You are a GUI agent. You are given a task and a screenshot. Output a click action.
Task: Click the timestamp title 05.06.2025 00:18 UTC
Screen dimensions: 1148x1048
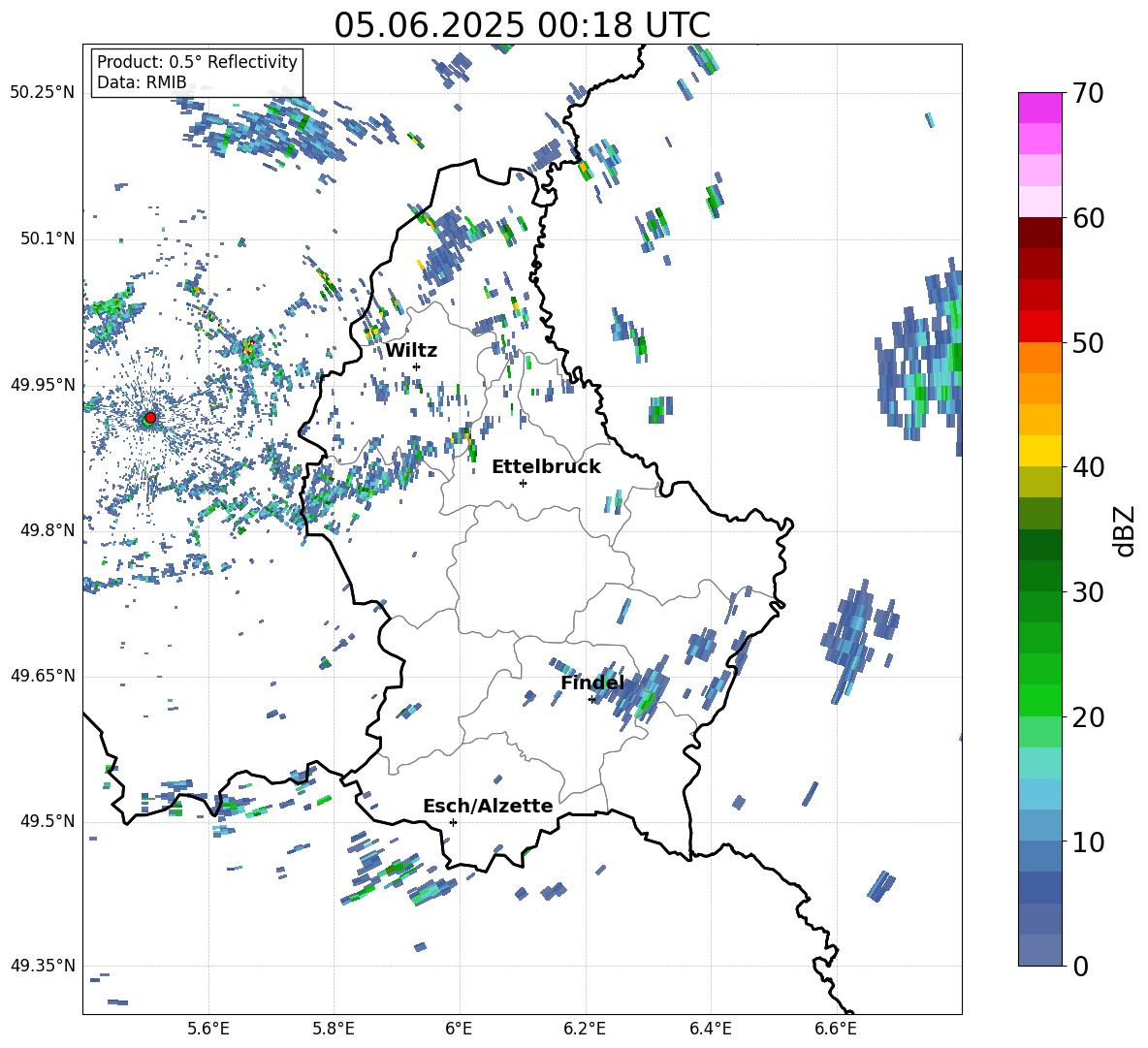pos(522,25)
